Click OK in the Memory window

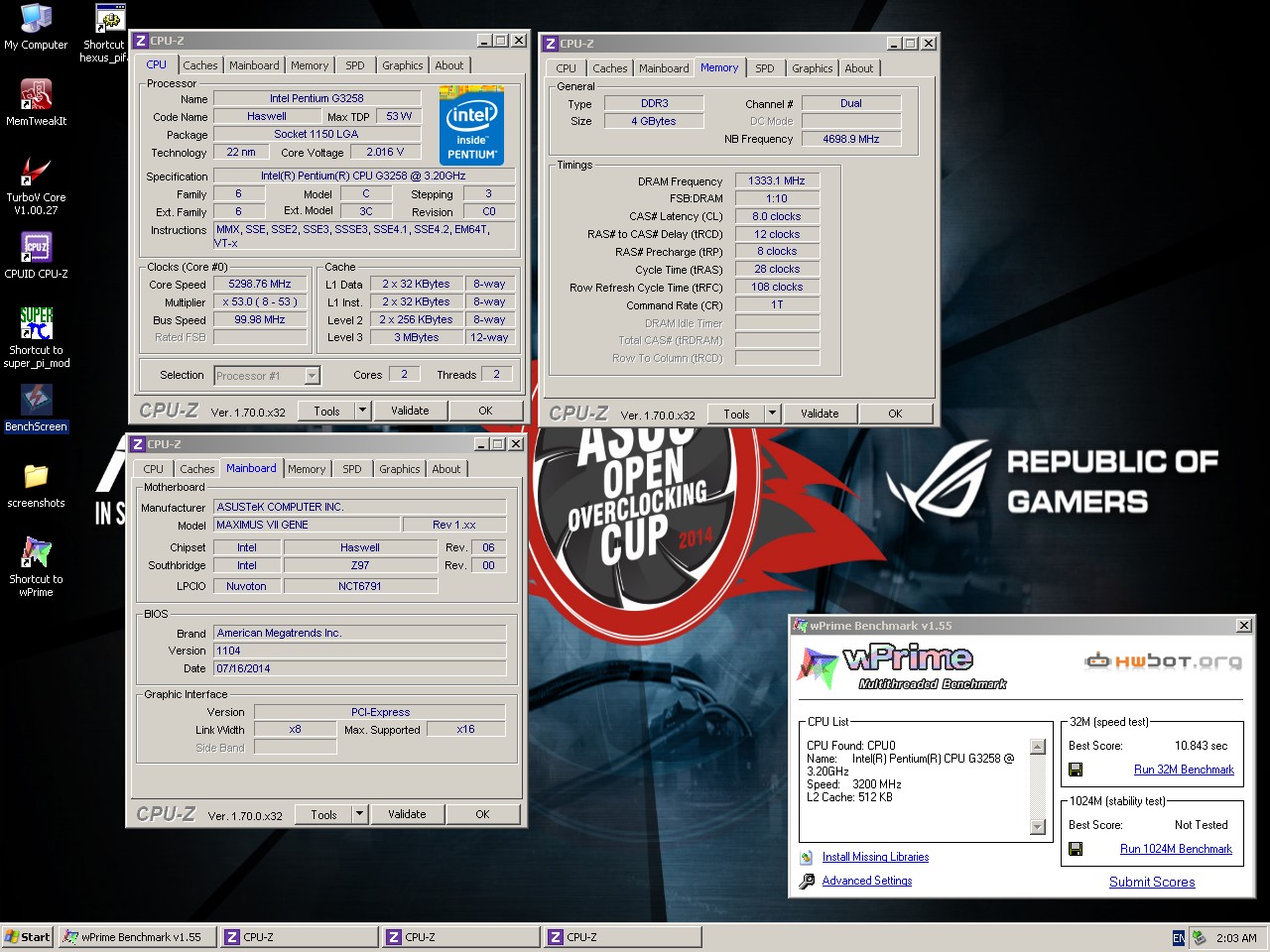(x=895, y=414)
